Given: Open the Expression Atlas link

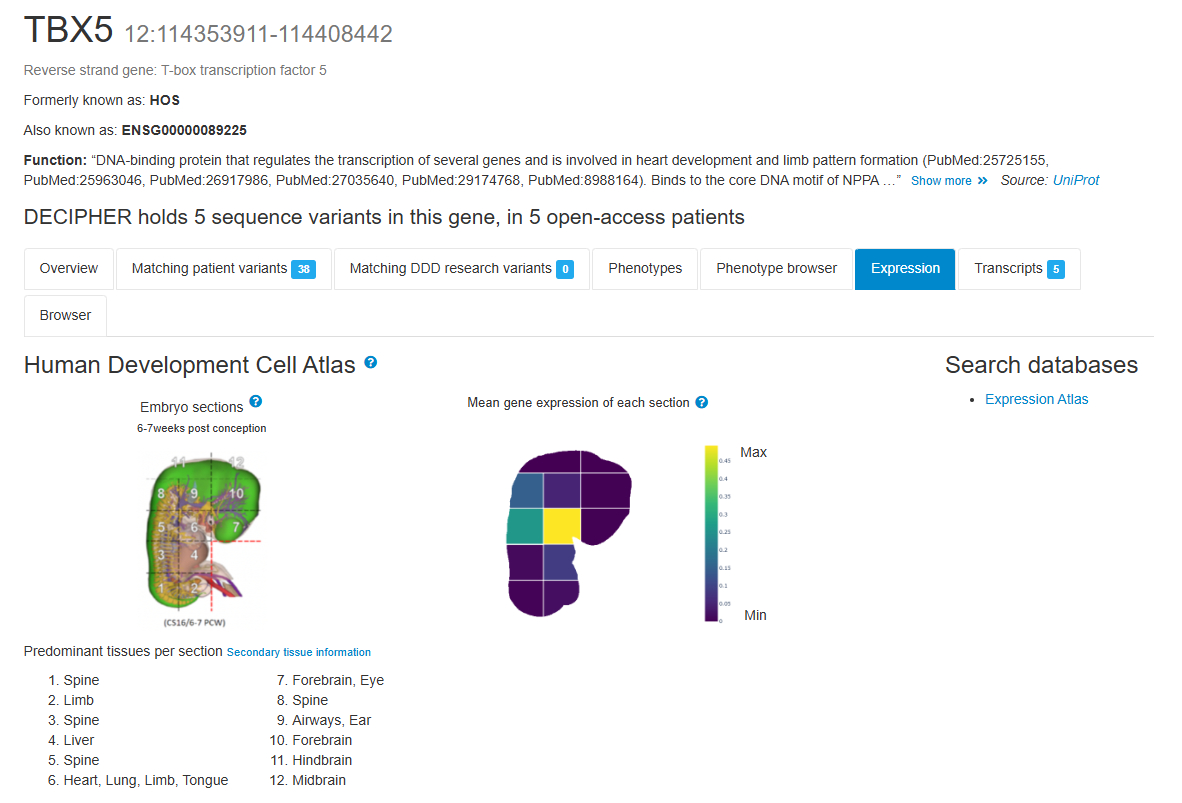Looking at the screenshot, I should click(1036, 399).
